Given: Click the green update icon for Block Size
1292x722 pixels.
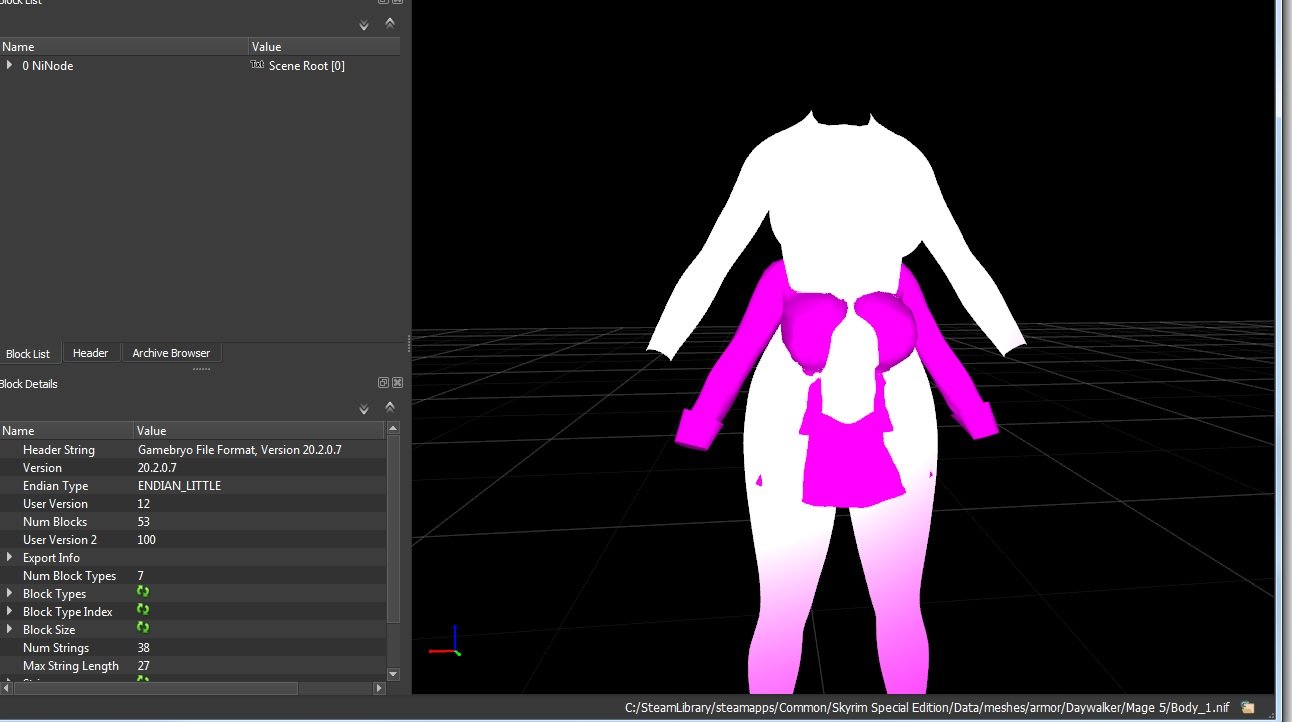Looking at the screenshot, I should pyautogui.click(x=143, y=629).
